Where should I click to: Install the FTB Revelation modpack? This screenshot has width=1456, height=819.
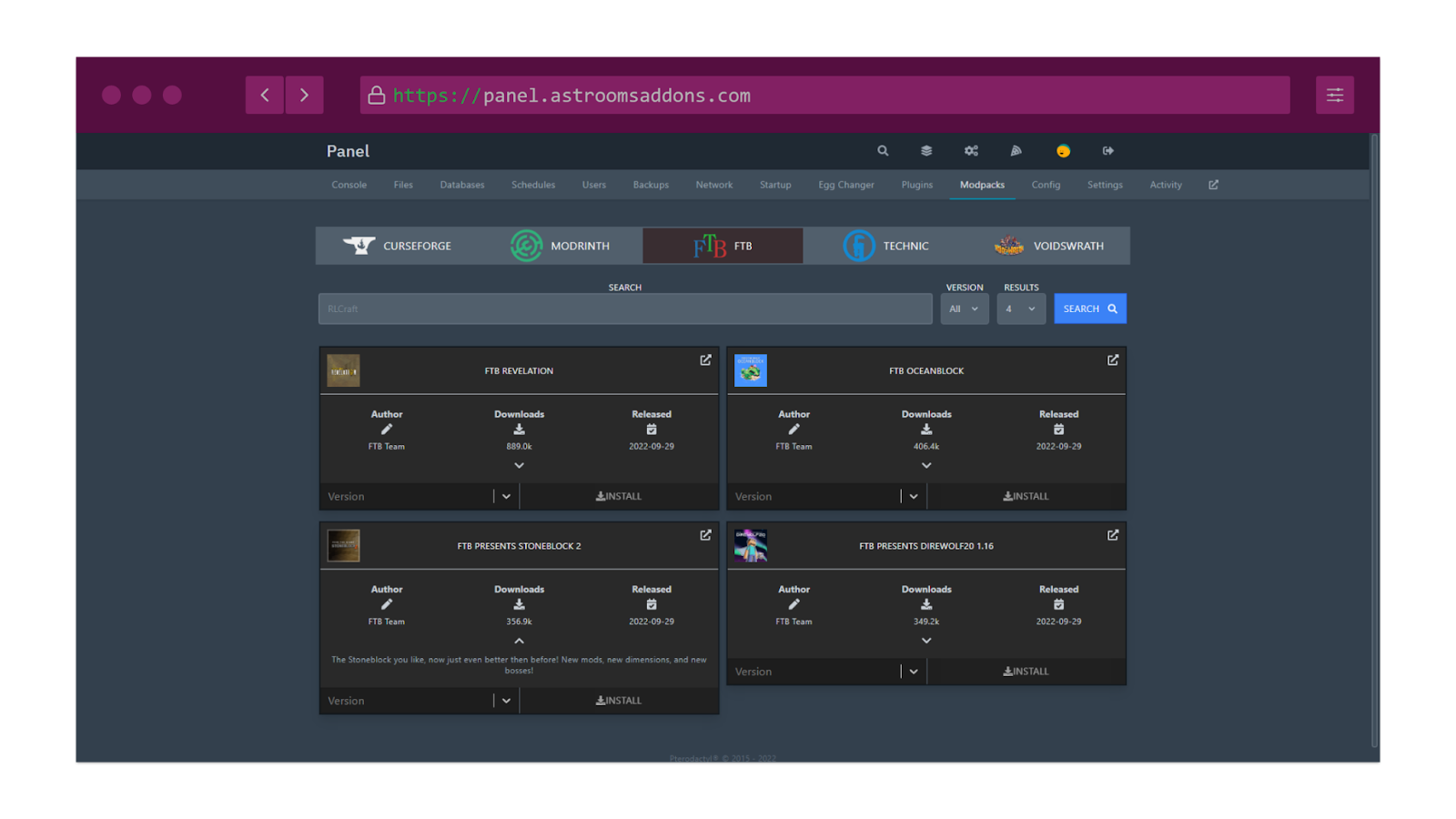pos(619,496)
